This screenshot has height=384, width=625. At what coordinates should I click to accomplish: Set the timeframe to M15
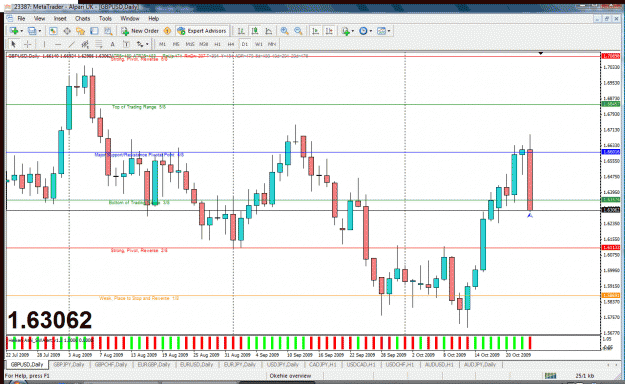[x=190, y=44]
